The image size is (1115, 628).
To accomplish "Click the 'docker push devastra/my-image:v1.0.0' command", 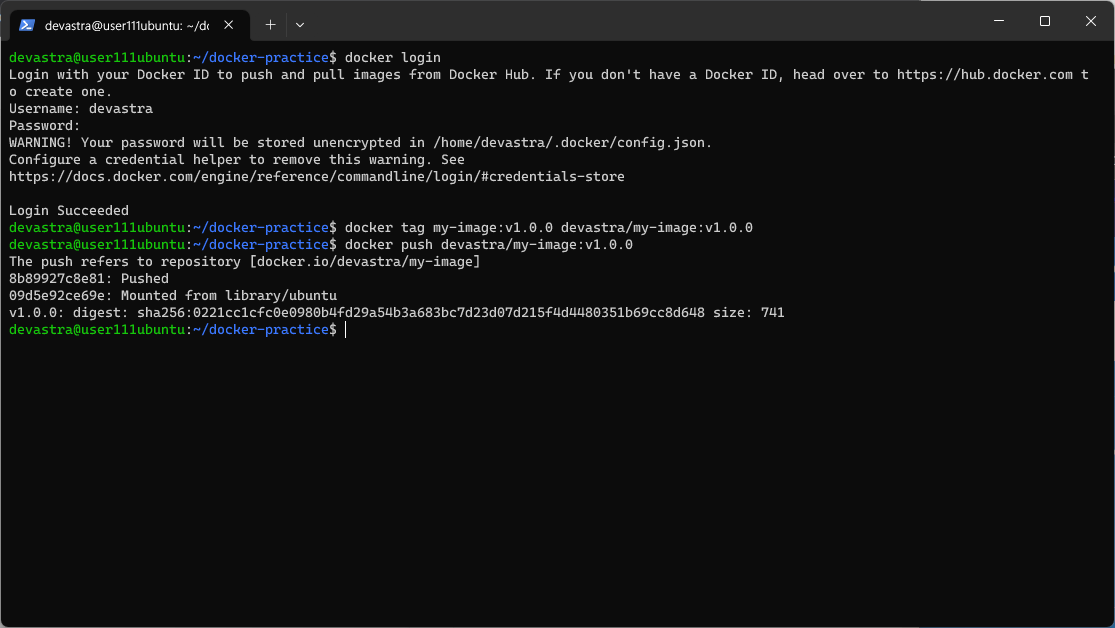I will (x=489, y=245).
